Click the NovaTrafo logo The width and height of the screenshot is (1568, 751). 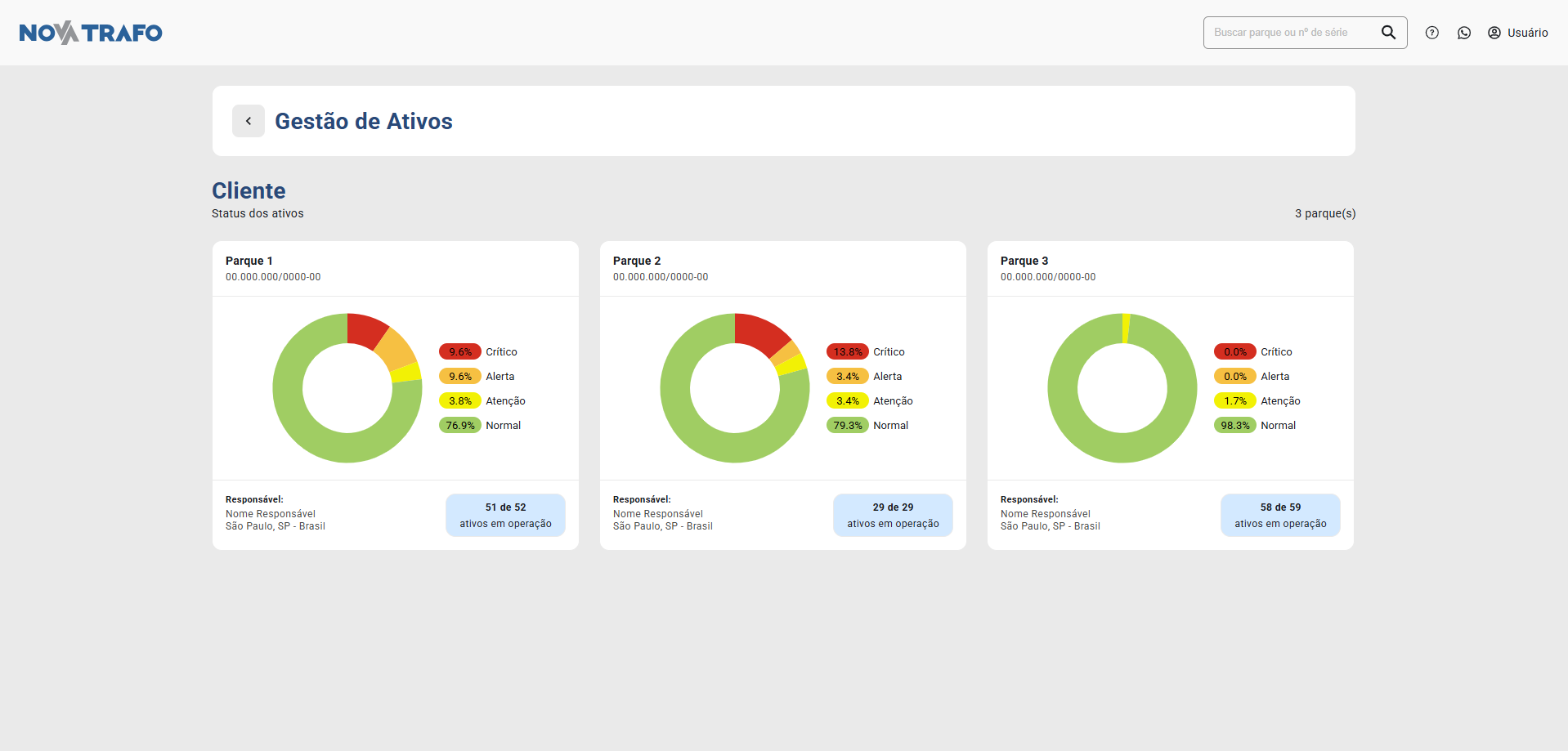tap(91, 33)
